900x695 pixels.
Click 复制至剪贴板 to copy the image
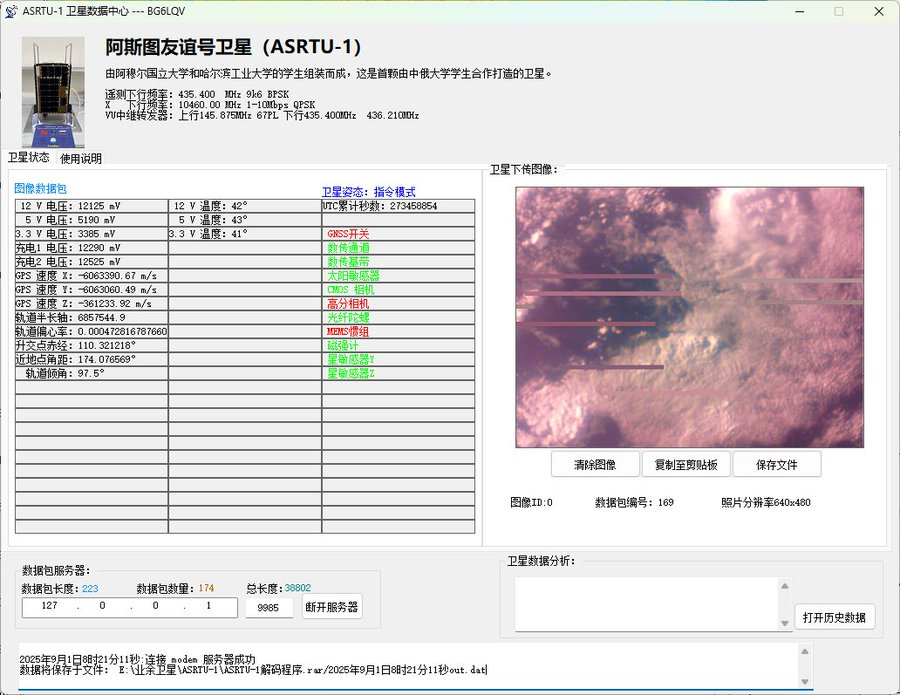[685, 464]
